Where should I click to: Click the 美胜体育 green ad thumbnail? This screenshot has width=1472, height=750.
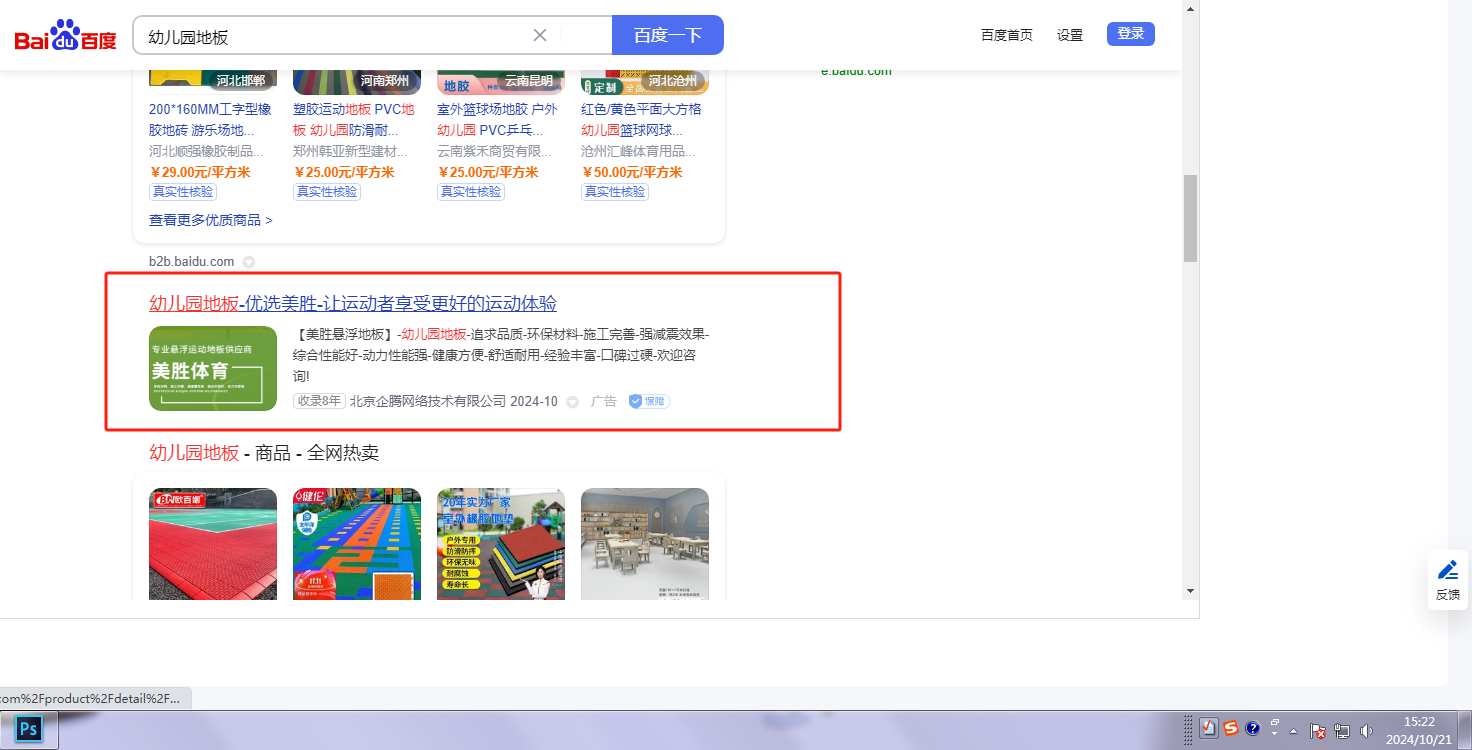[213, 368]
